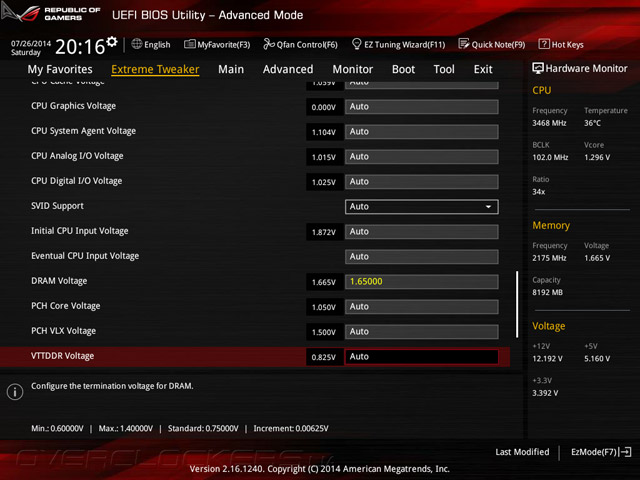Click the Vcore 1.296 V value
640x480 pixels.
597,157
